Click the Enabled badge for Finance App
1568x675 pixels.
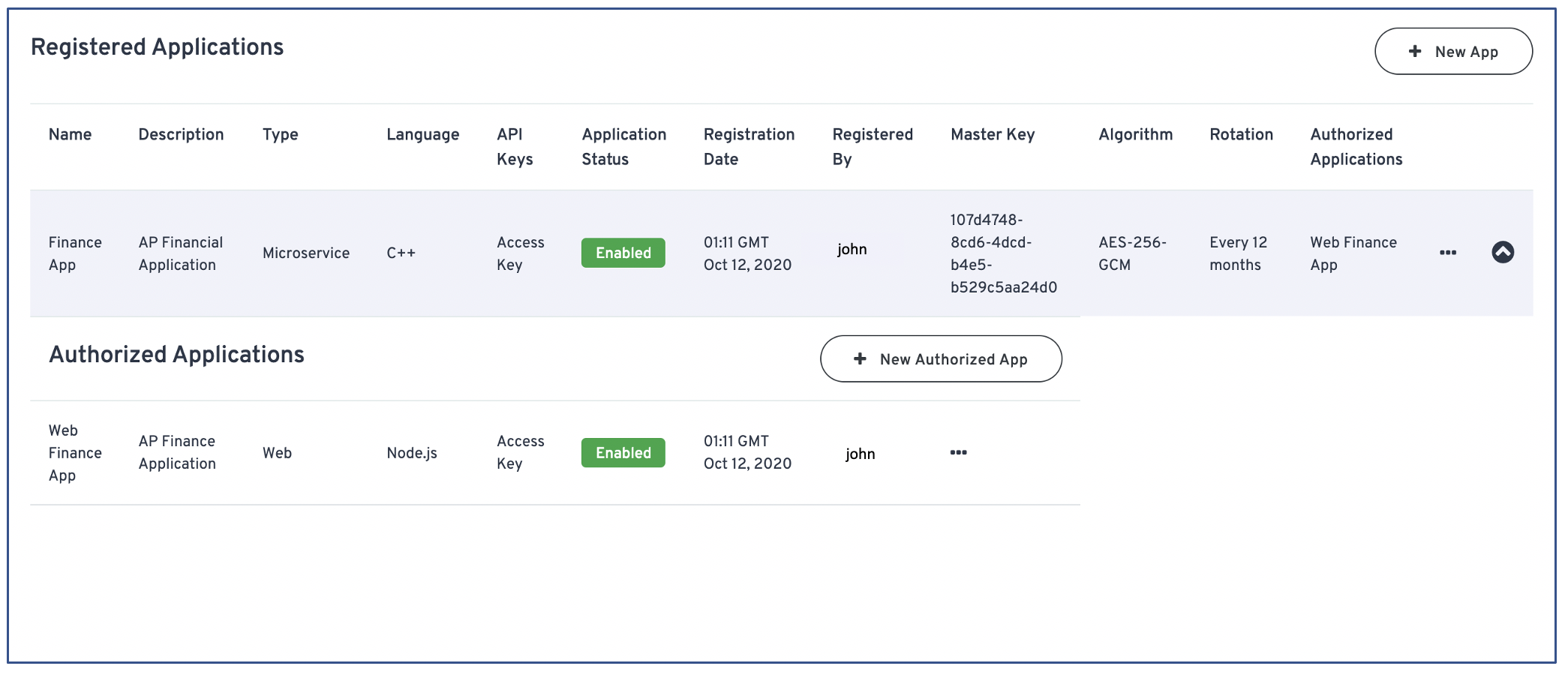point(623,253)
